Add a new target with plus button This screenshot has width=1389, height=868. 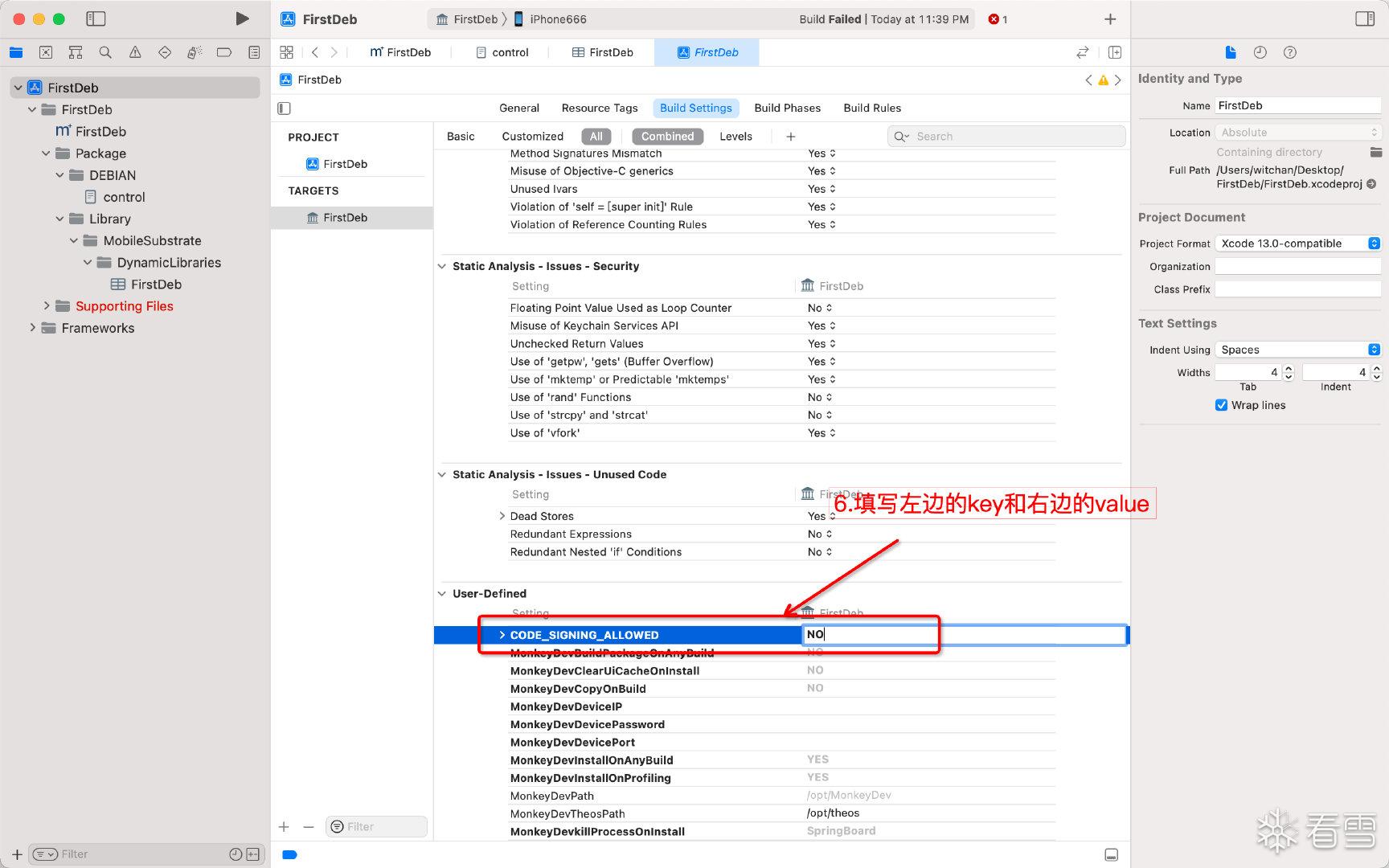(x=284, y=827)
